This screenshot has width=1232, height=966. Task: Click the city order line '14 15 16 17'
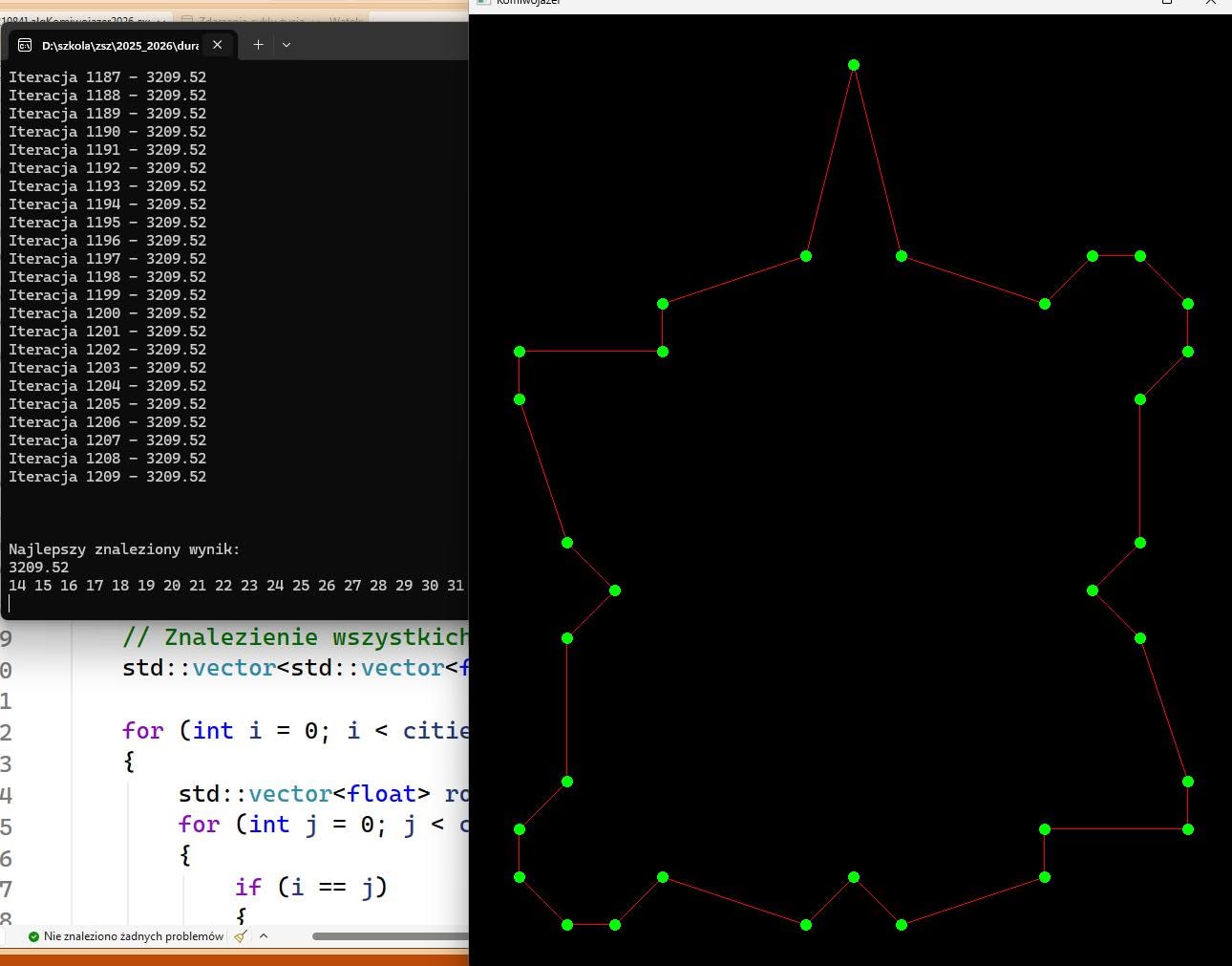point(237,586)
